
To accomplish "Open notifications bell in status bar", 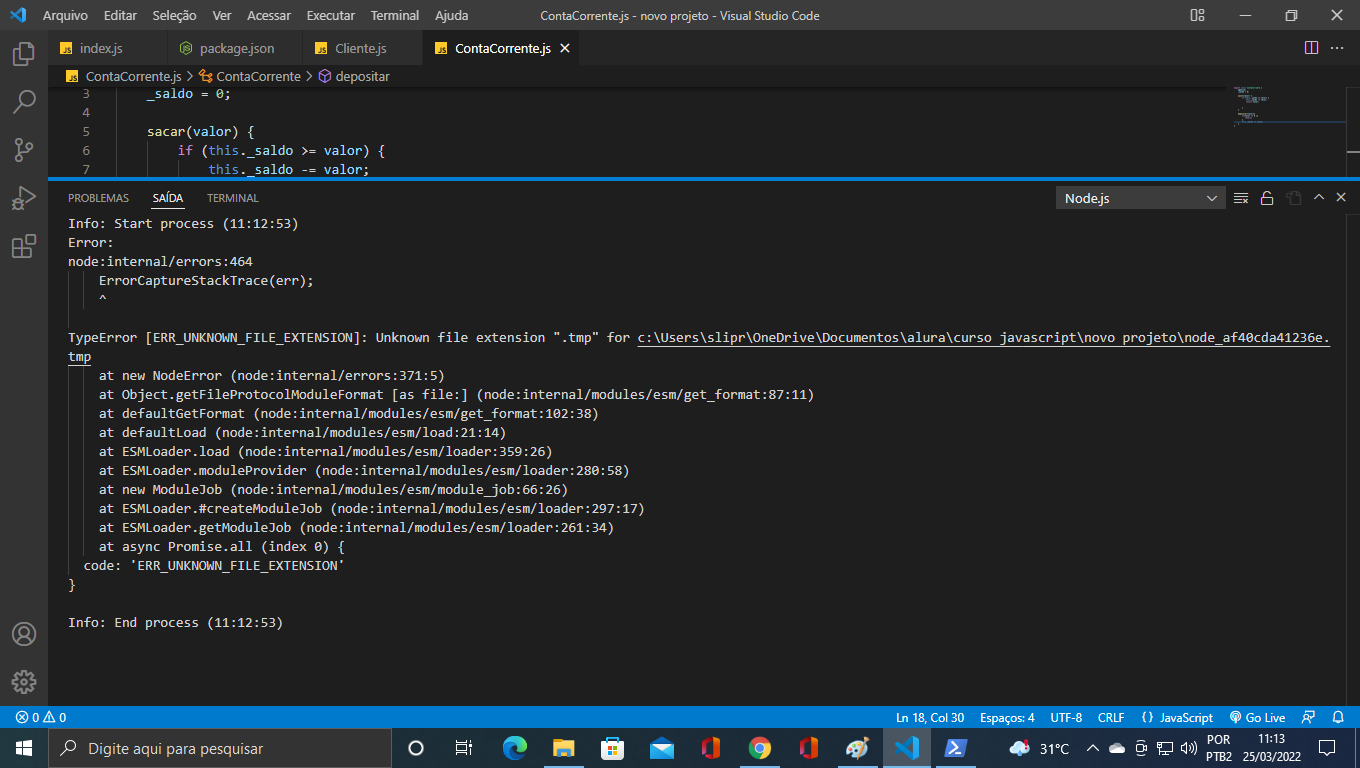I will [x=1338, y=717].
